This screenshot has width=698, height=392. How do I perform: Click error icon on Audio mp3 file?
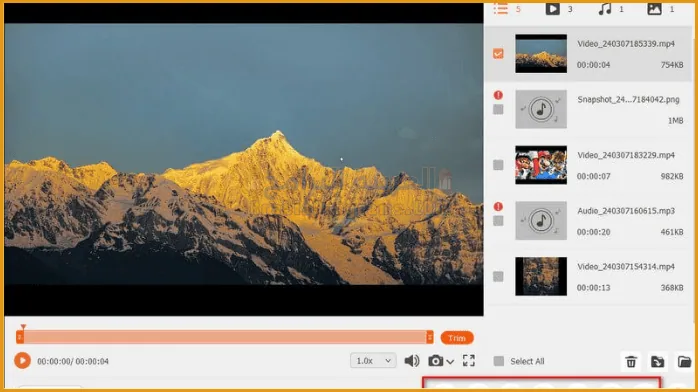pyautogui.click(x=499, y=206)
